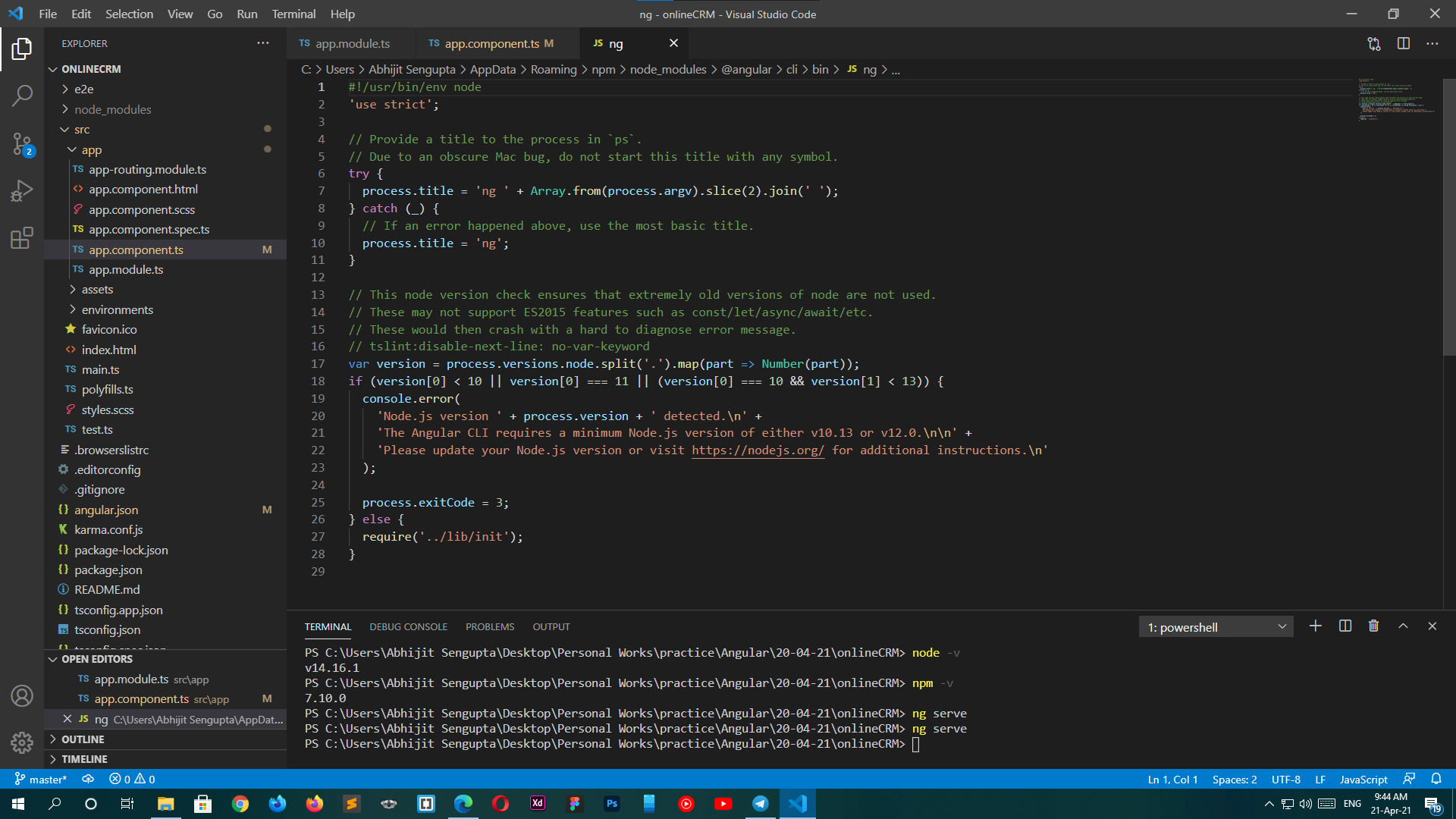Open the powershell terminal selector dropdown
The width and height of the screenshot is (1456, 819).
pos(1216,627)
